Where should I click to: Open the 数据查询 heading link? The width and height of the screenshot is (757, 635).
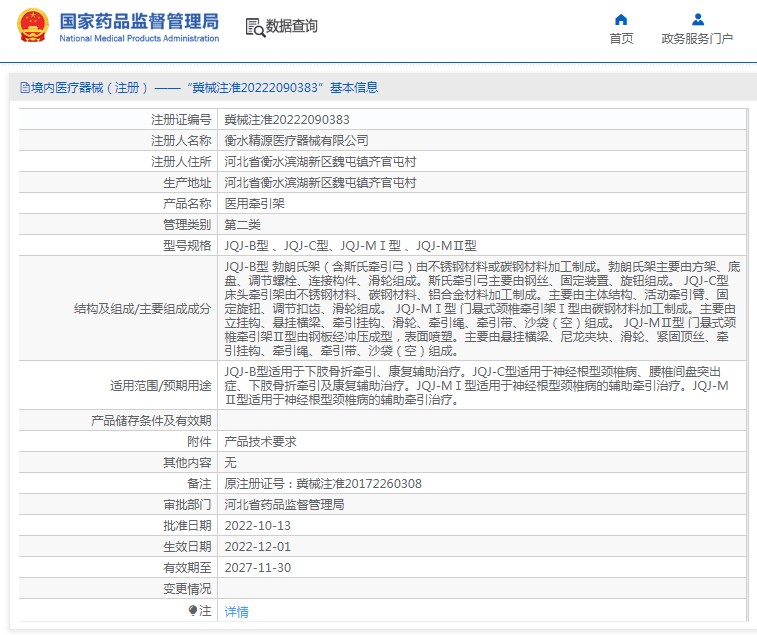click(x=292, y=26)
